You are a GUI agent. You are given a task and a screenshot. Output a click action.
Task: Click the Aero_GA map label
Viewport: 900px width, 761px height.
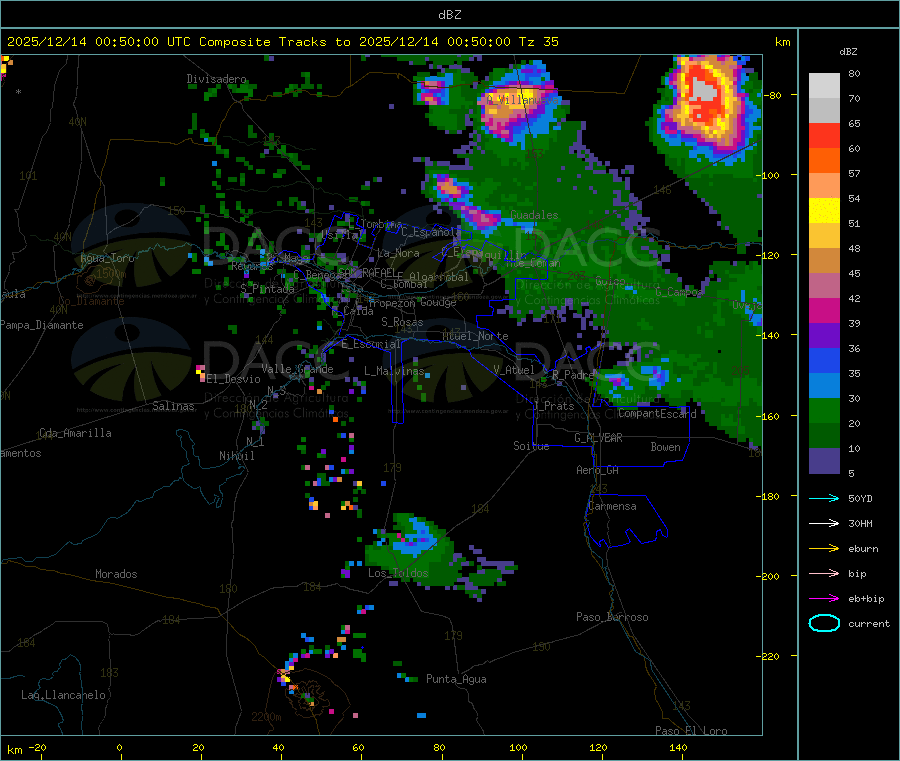click(x=598, y=470)
